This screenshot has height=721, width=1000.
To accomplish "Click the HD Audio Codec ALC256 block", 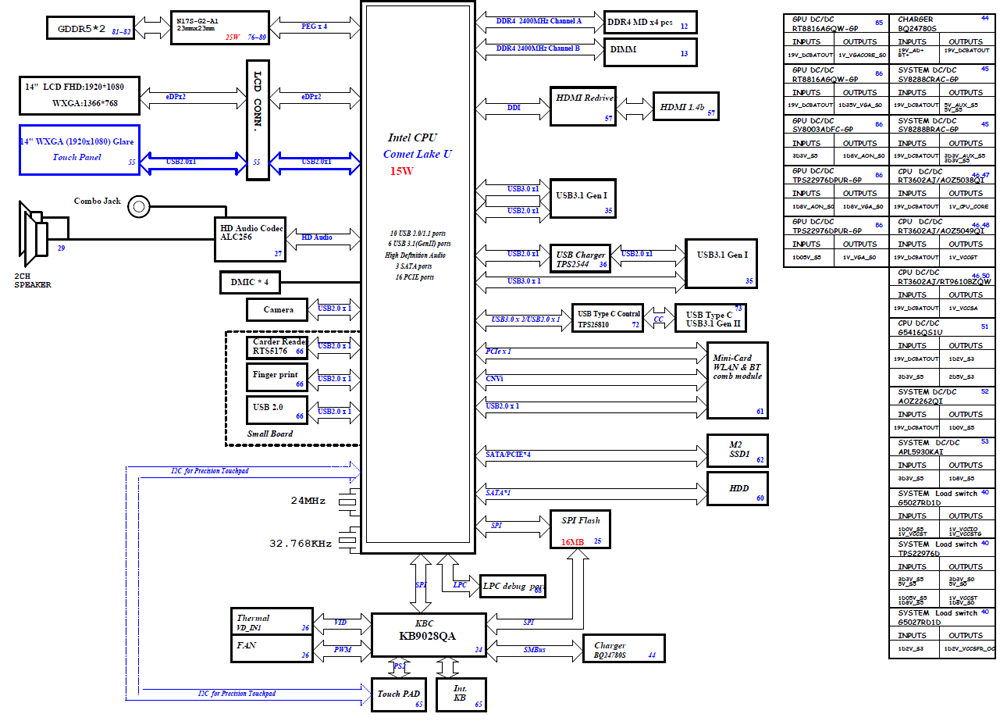I will 249,239.
